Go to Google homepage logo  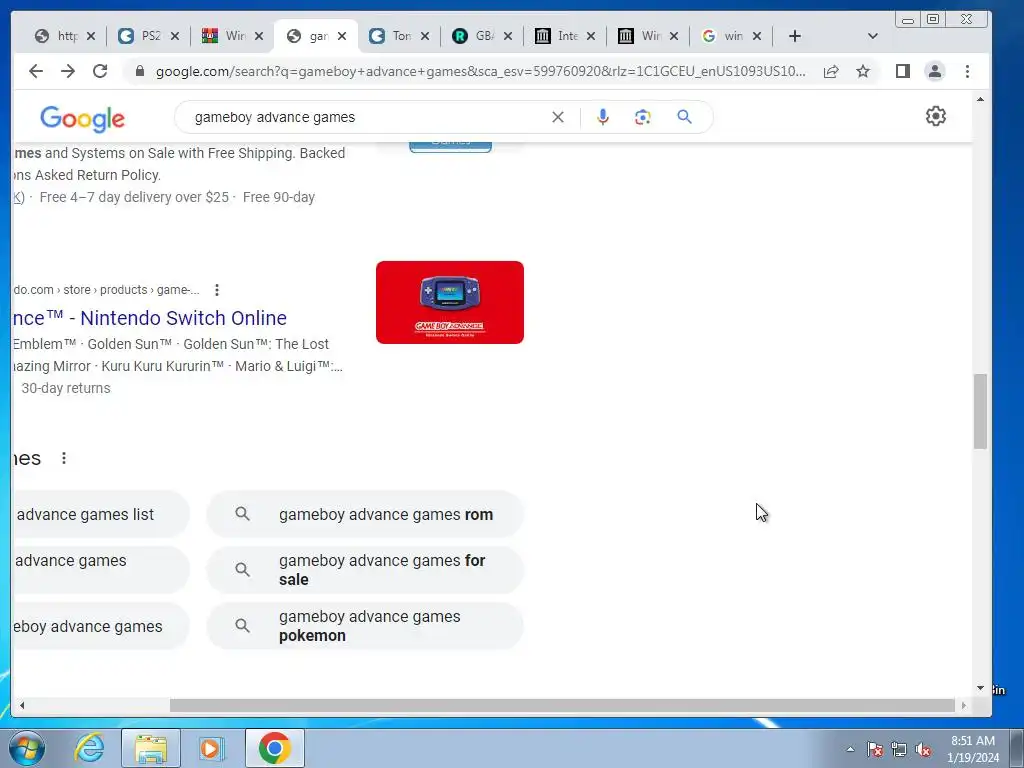point(82,118)
